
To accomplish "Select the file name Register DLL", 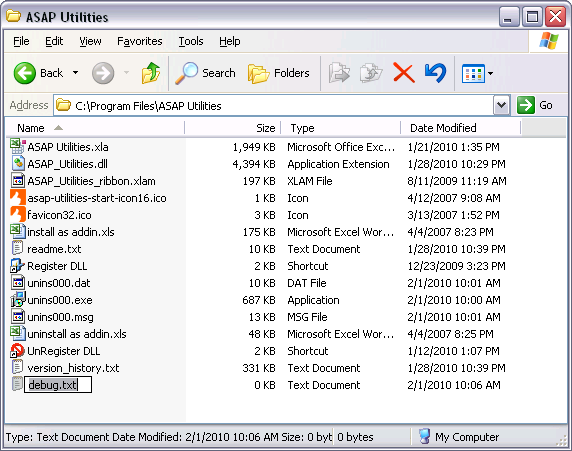I will pos(57,266).
